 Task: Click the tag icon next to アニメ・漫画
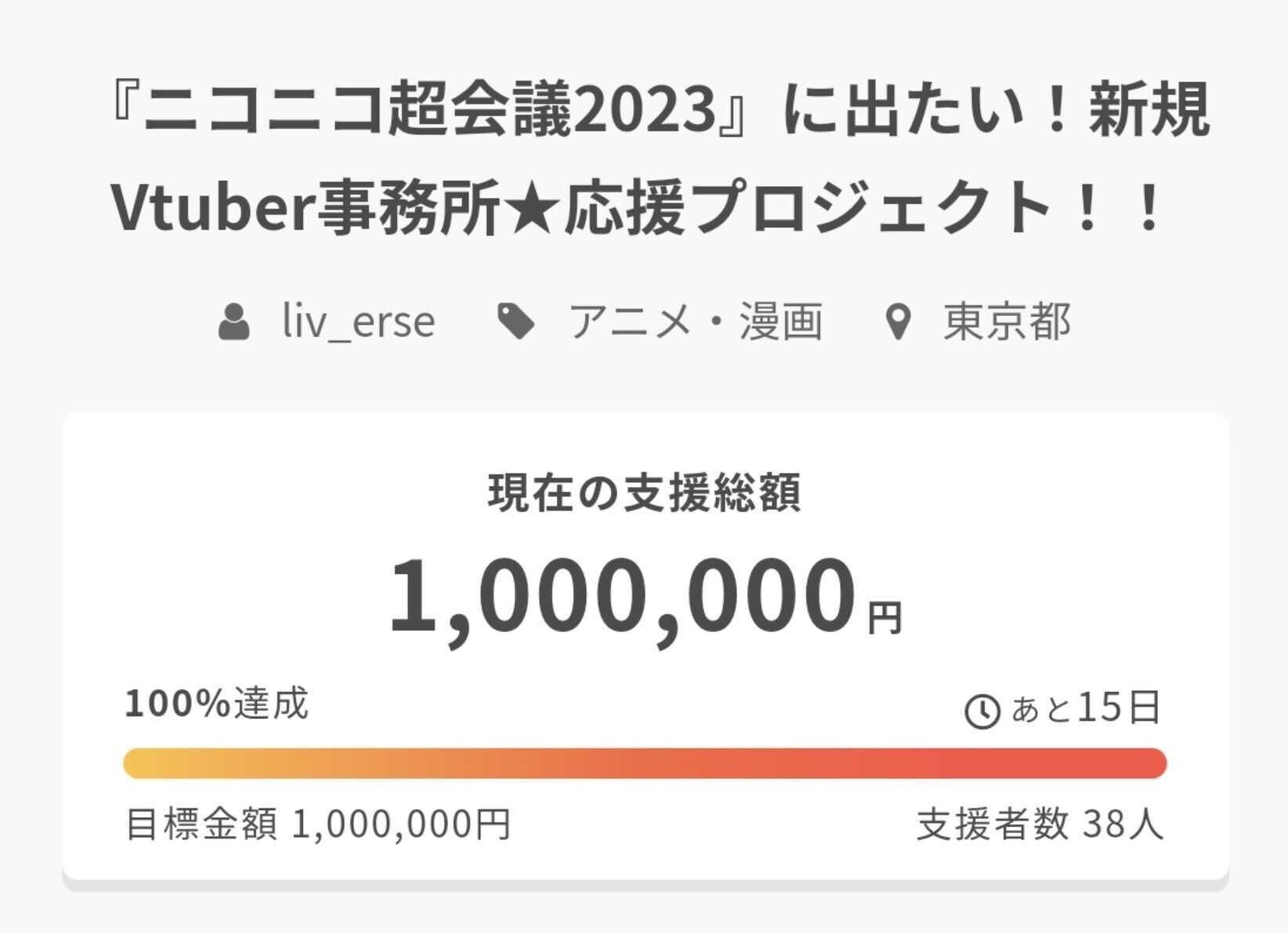pos(516,322)
